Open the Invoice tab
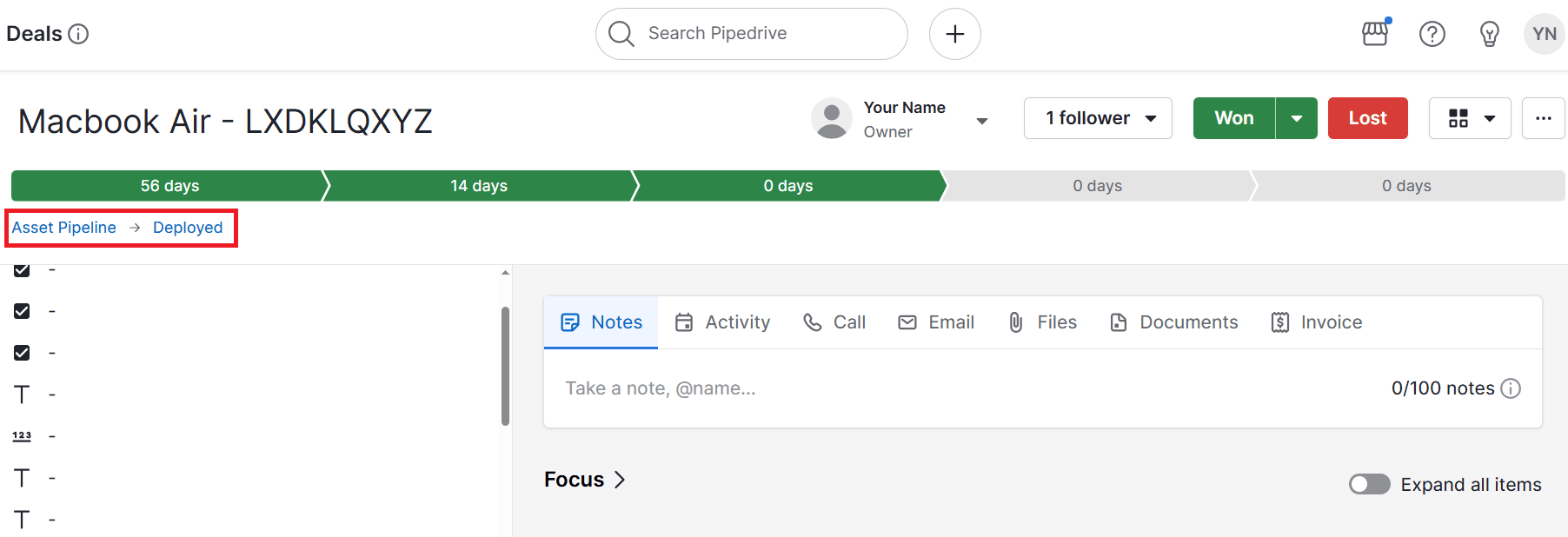This screenshot has height=537, width=1568. [1331, 322]
